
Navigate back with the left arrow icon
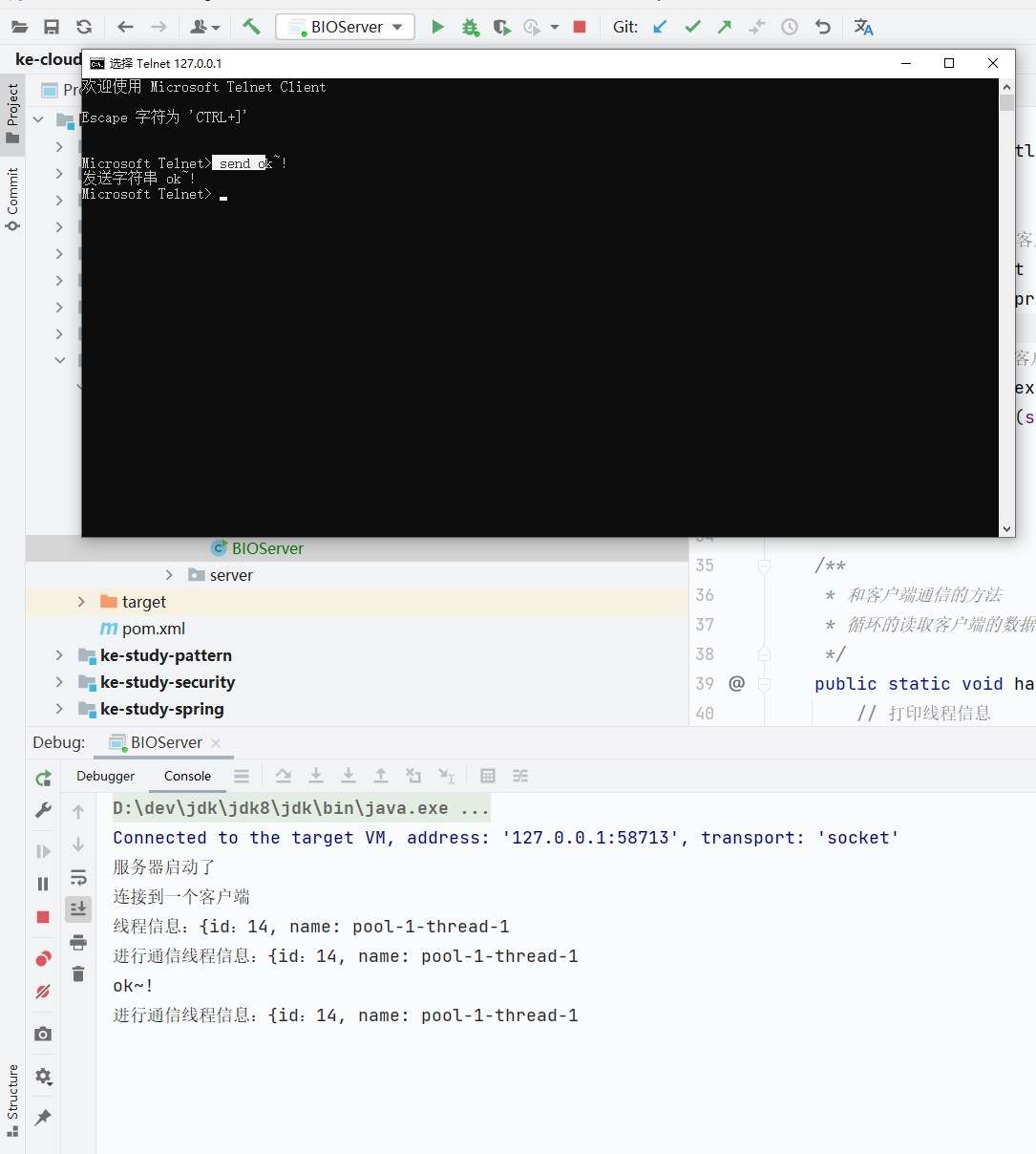coord(125,27)
